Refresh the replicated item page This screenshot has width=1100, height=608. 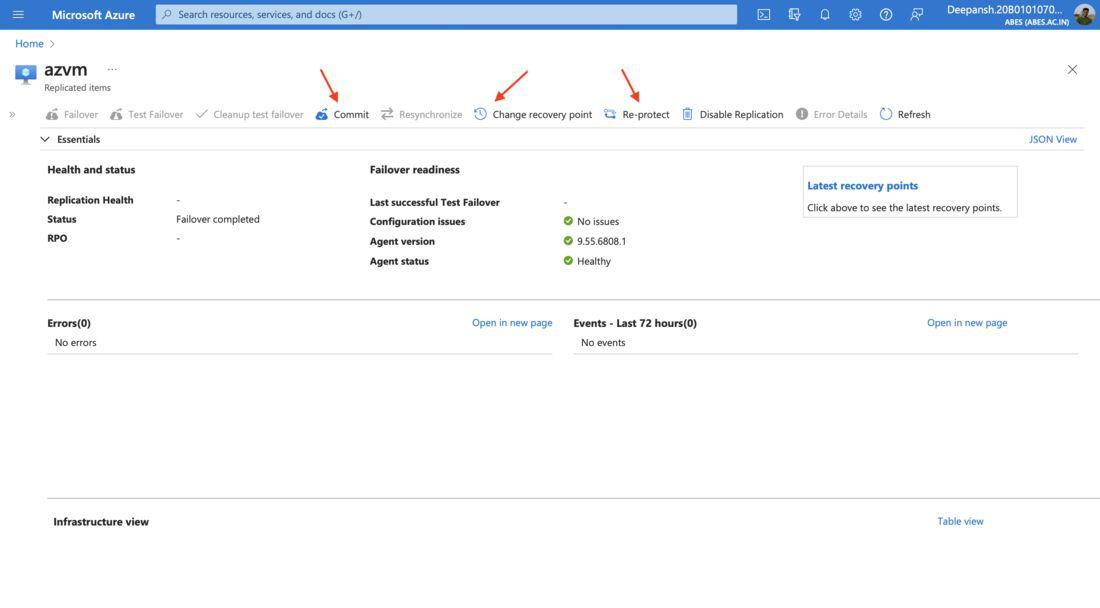905,114
